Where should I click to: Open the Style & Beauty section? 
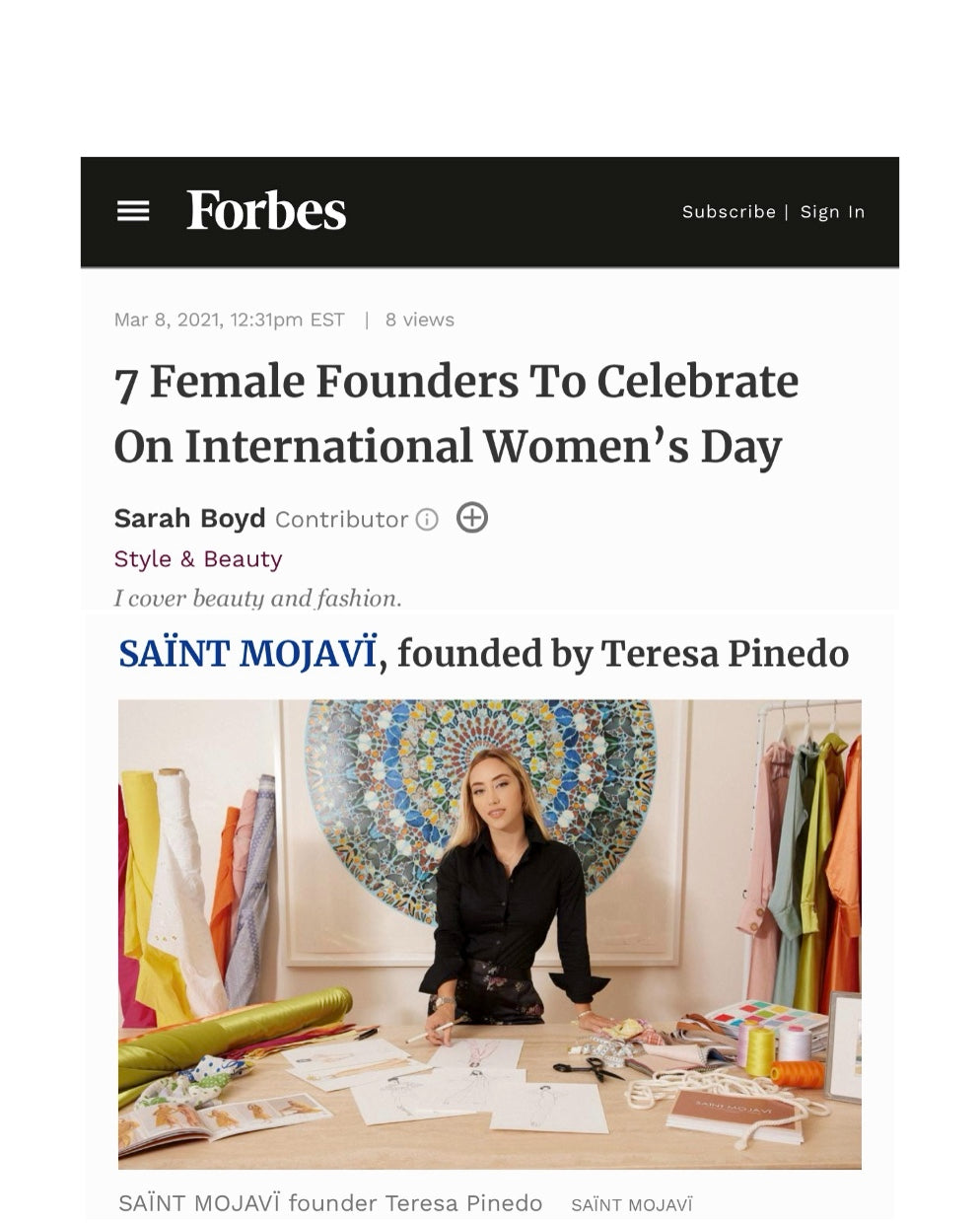point(198,559)
